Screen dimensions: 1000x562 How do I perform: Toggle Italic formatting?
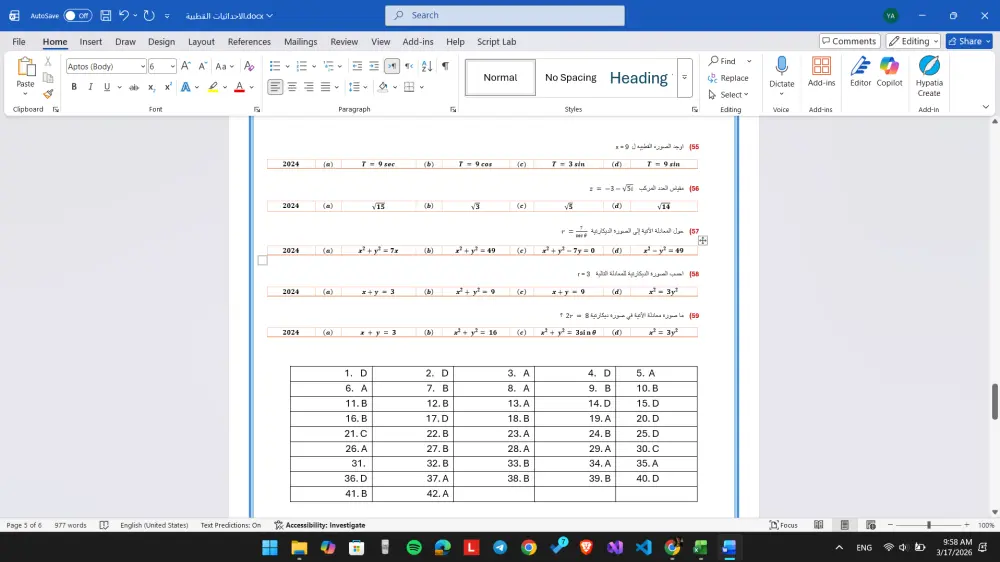click(x=91, y=87)
